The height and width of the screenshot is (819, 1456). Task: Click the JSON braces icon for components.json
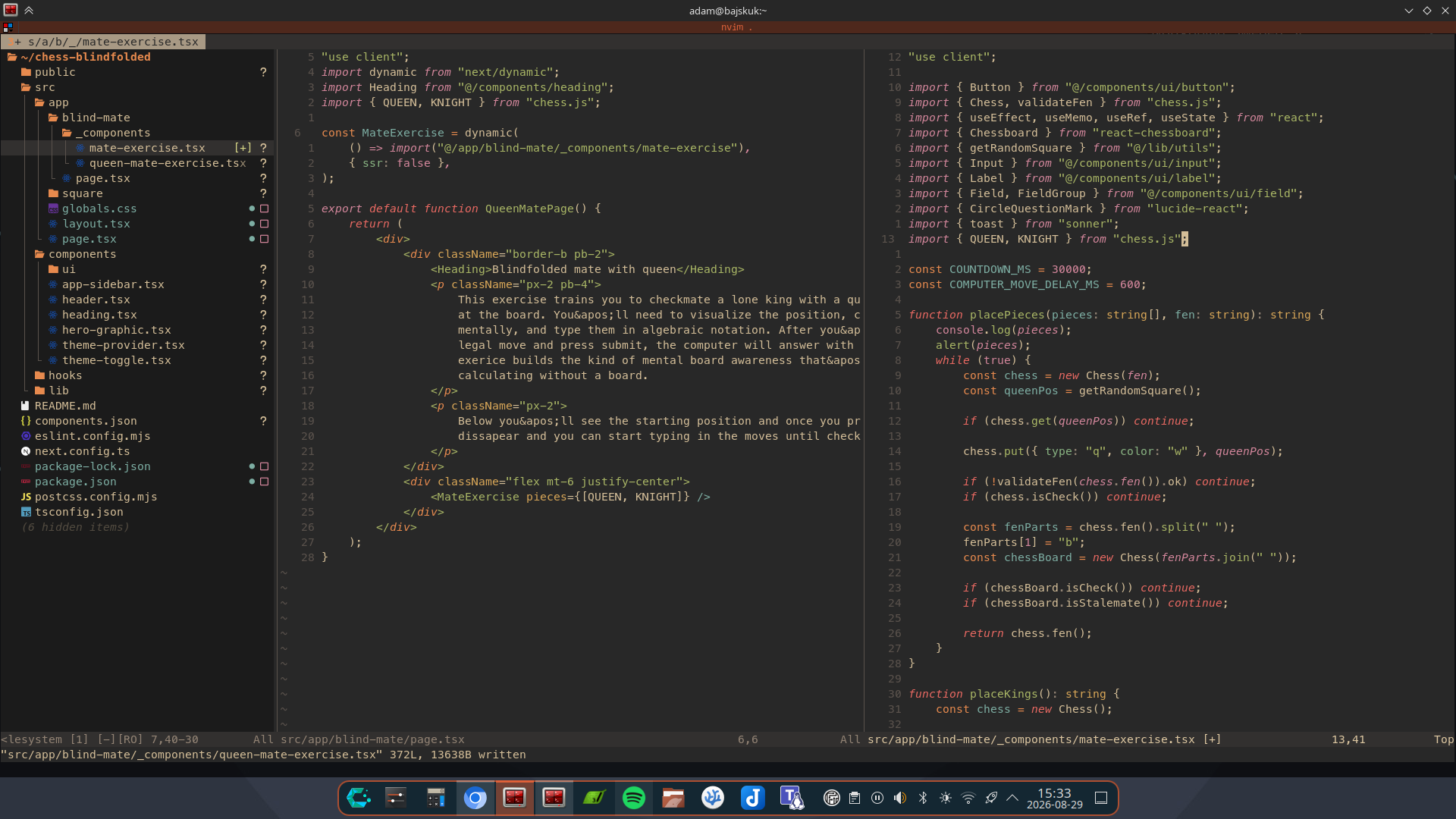click(x=26, y=421)
